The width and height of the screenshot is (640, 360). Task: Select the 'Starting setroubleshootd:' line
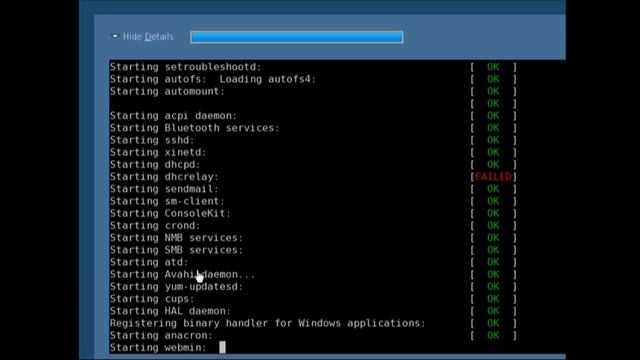pyautogui.click(x=185, y=67)
